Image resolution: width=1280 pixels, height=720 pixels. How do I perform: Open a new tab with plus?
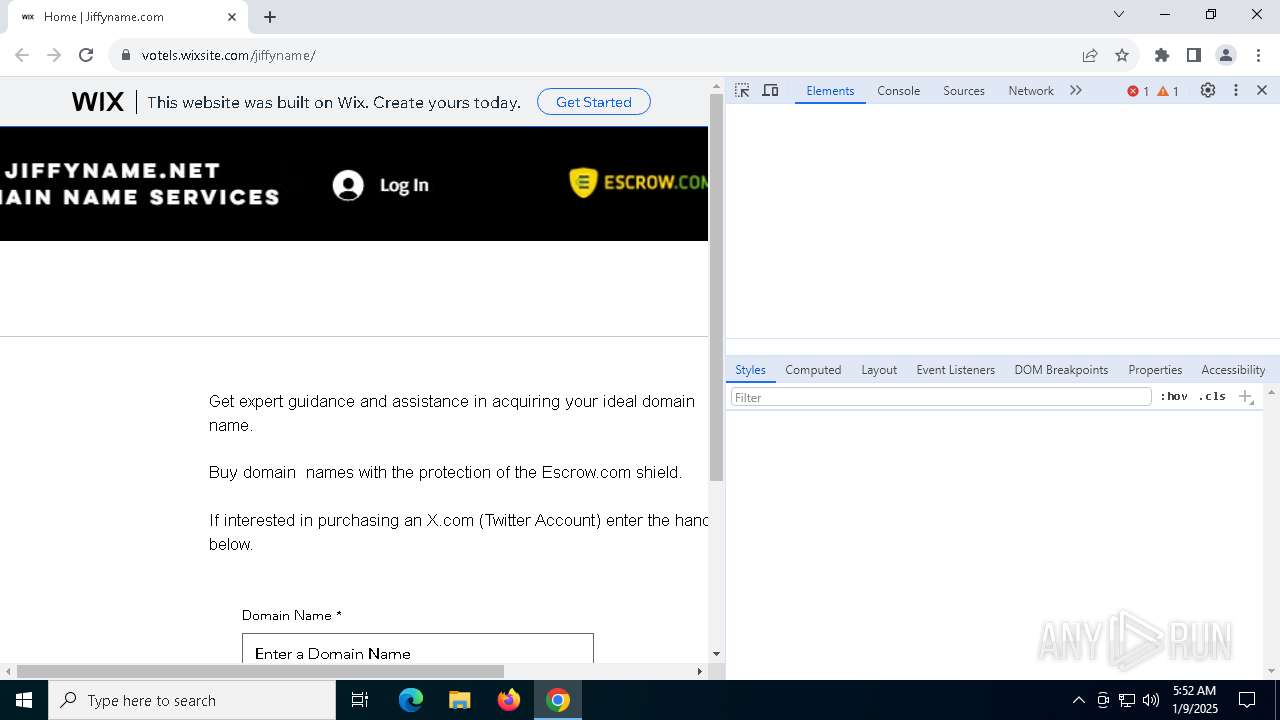pyautogui.click(x=270, y=17)
